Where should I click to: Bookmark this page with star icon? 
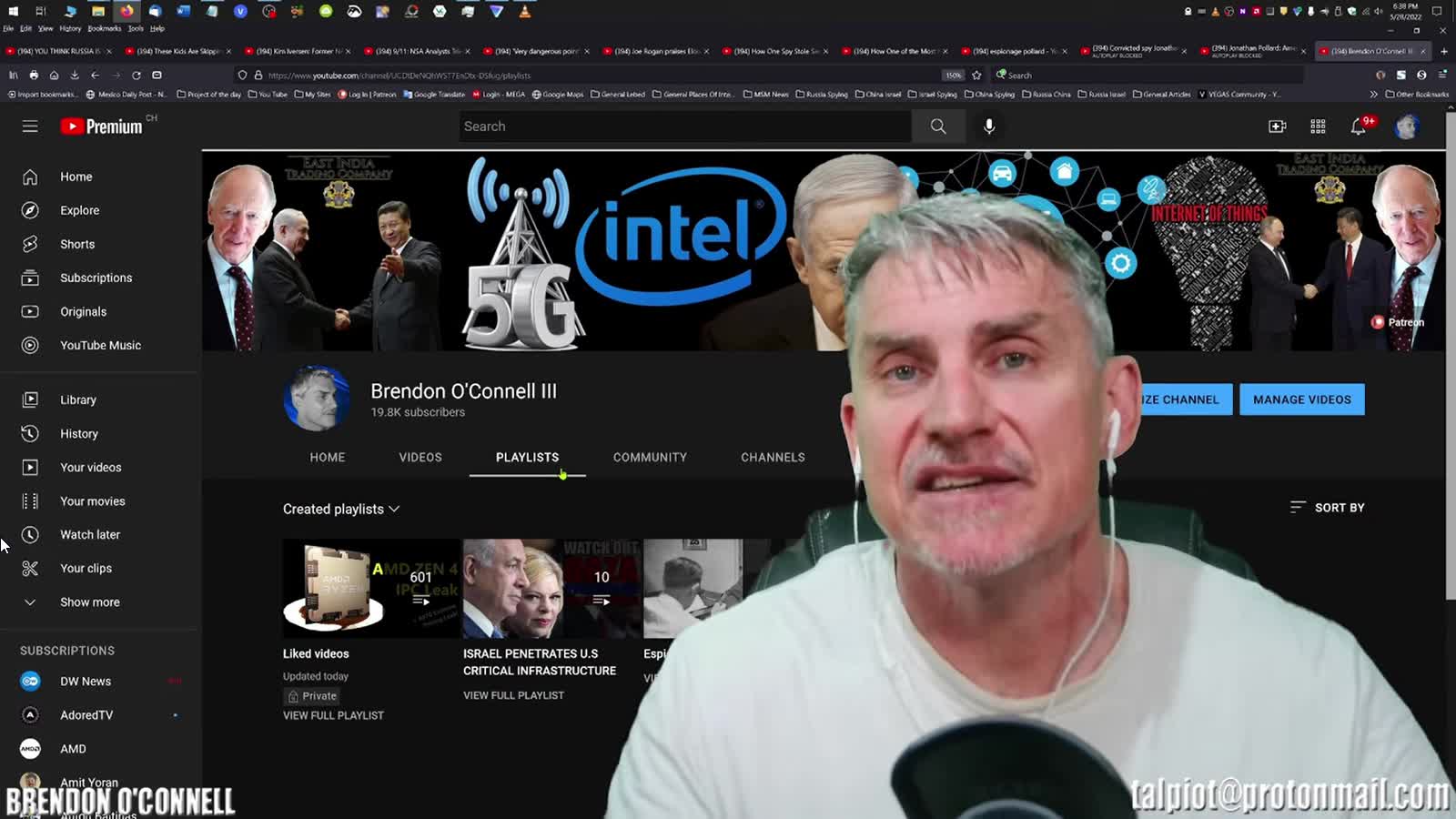click(976, 76)
